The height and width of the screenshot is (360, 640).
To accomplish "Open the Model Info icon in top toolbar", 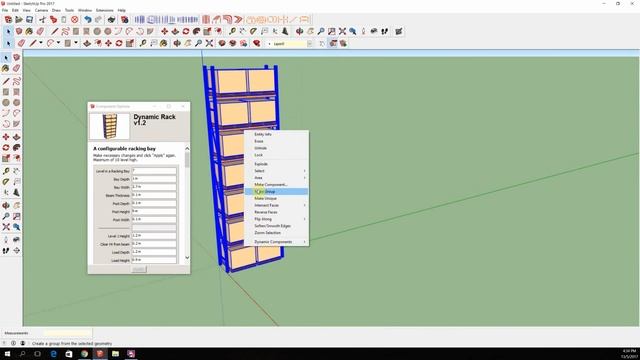I will click(x=124, y=19).
